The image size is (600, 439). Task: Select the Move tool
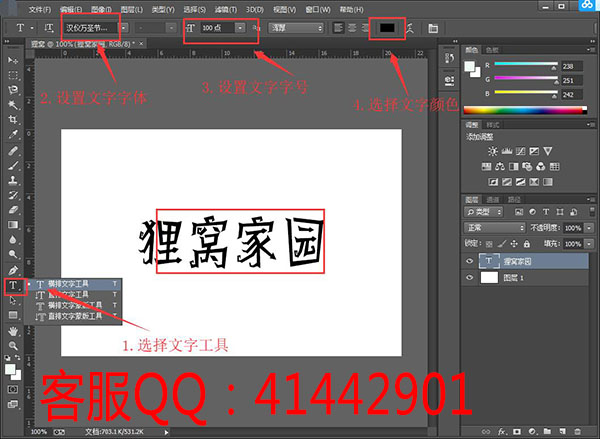(x=13, y=60)
